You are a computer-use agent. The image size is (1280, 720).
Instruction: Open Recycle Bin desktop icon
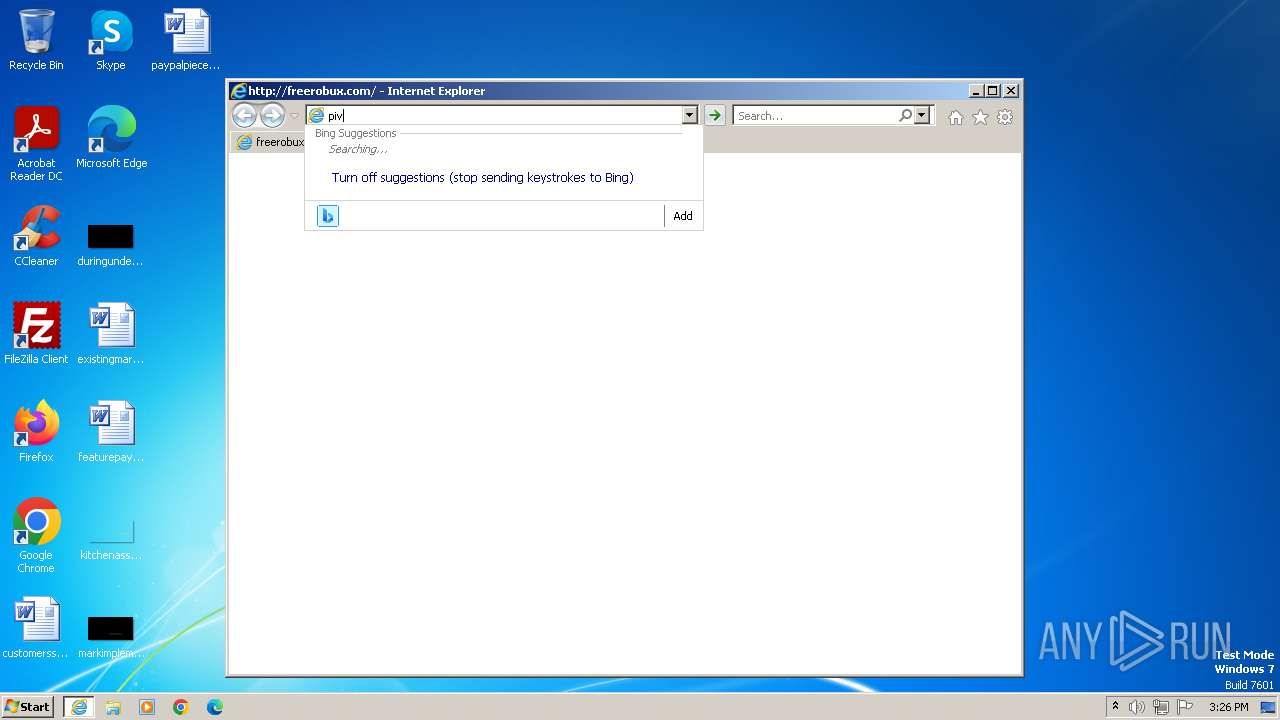(x=36, y=40)
